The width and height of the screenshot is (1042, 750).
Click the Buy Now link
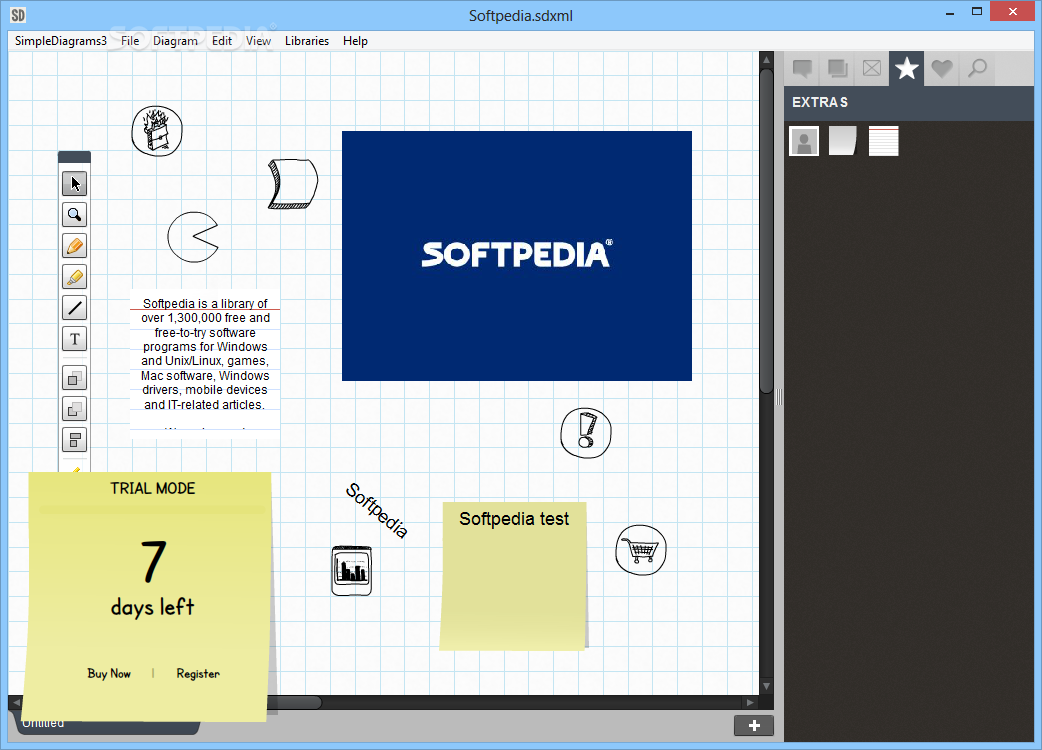109,674
